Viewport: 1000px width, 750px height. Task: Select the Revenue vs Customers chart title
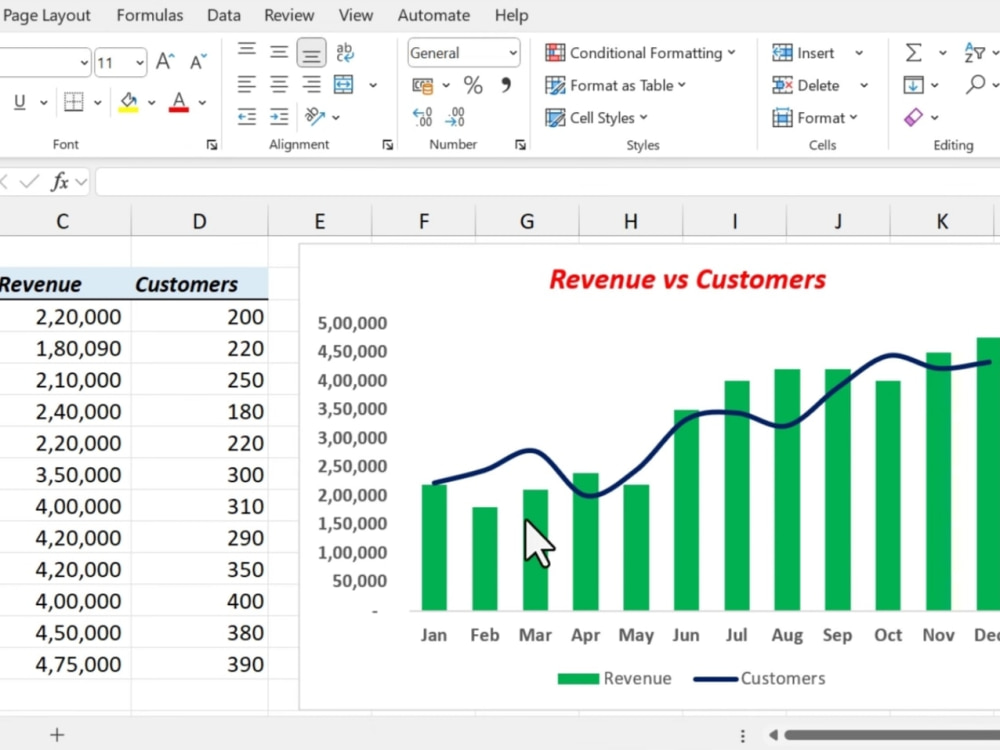click(x=688, y=279)
